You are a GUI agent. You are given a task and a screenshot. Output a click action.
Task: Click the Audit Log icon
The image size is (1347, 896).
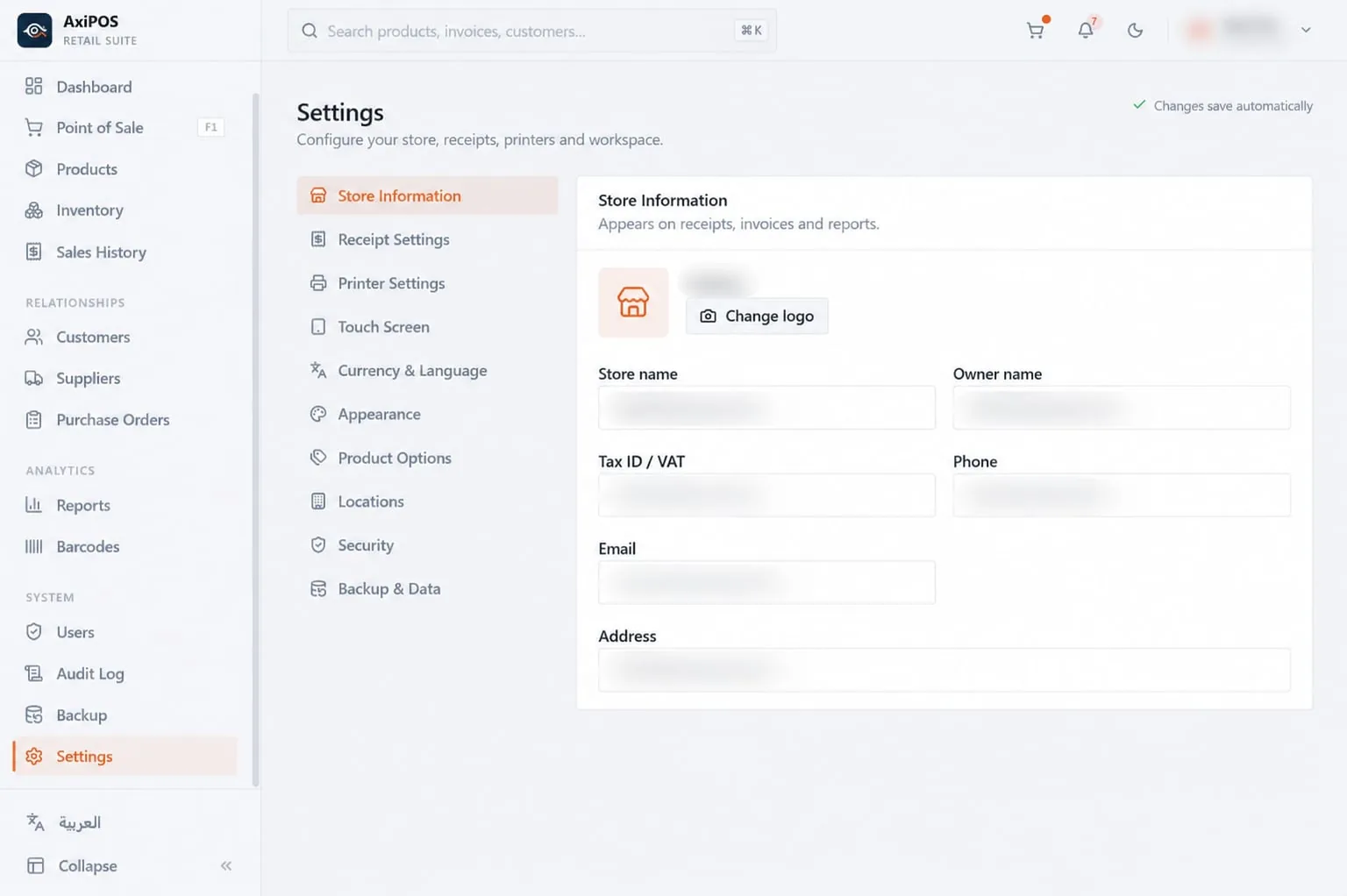pos(34,672)
